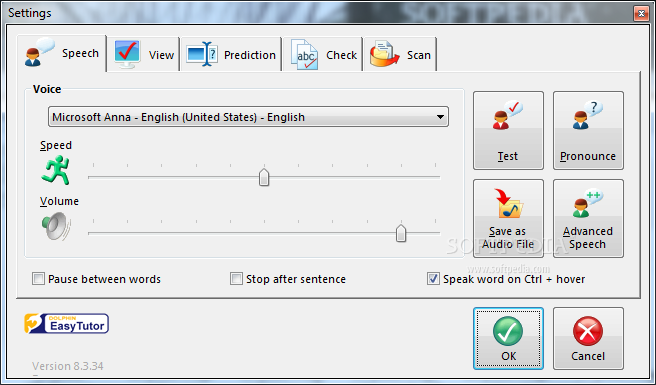Viewport: 656px width, 385px height.
Task: Confirm settings with the OK button
Action: (x=508, y=339)
